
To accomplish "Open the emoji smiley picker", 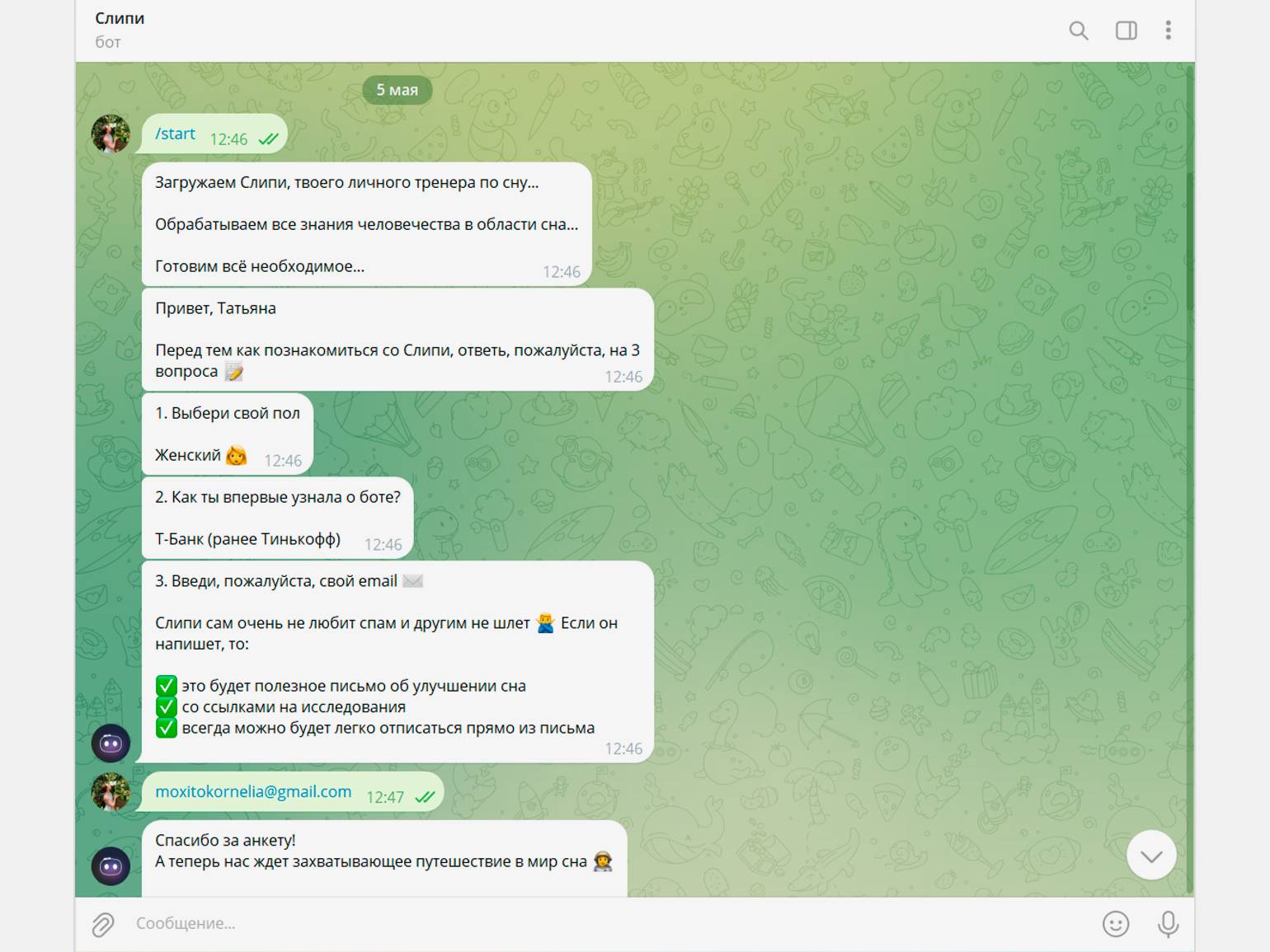I will [1115, 924].
